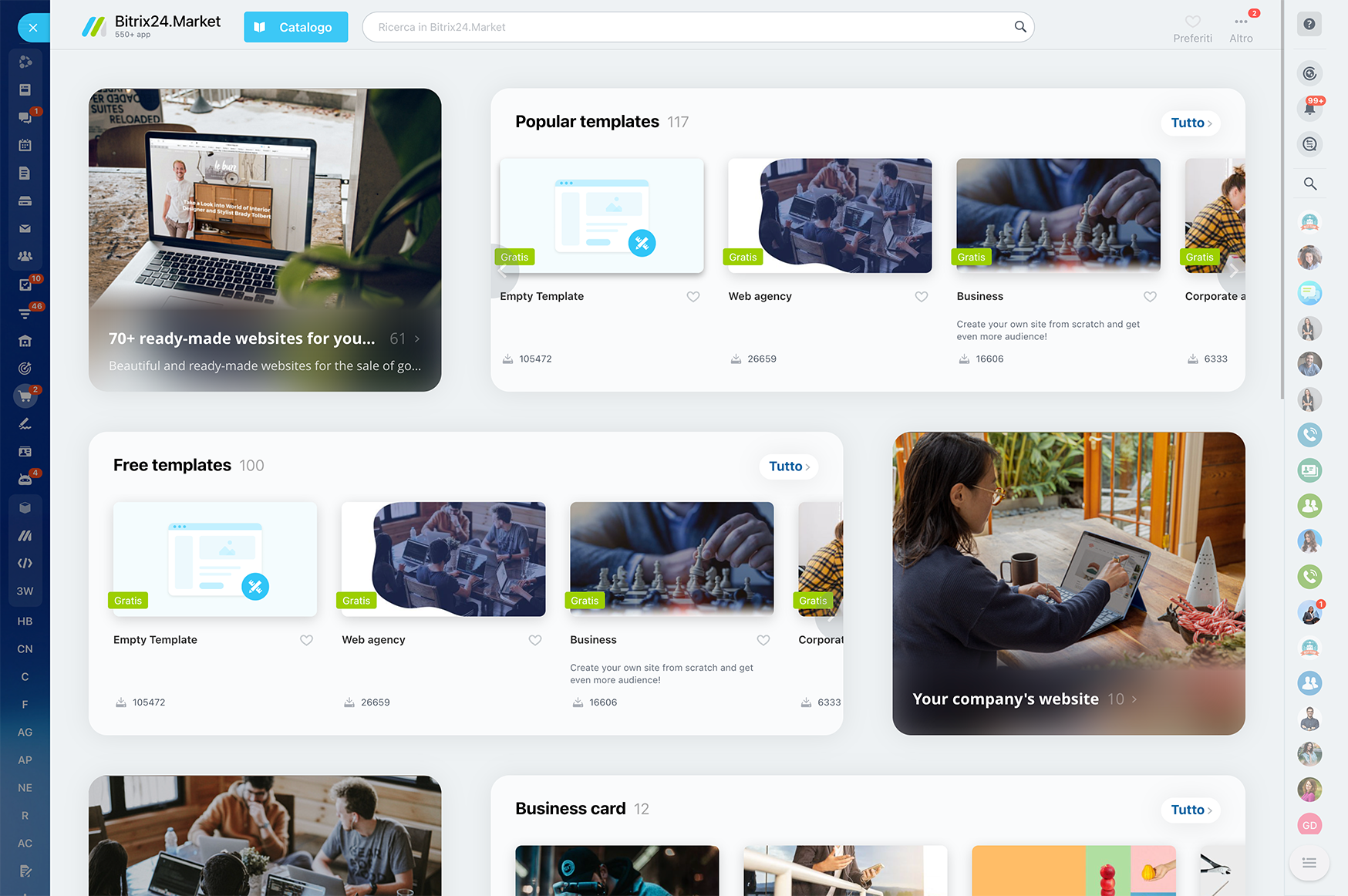Expand all Free templates via Tutto

pyautogui.click(x=788, y=467)
